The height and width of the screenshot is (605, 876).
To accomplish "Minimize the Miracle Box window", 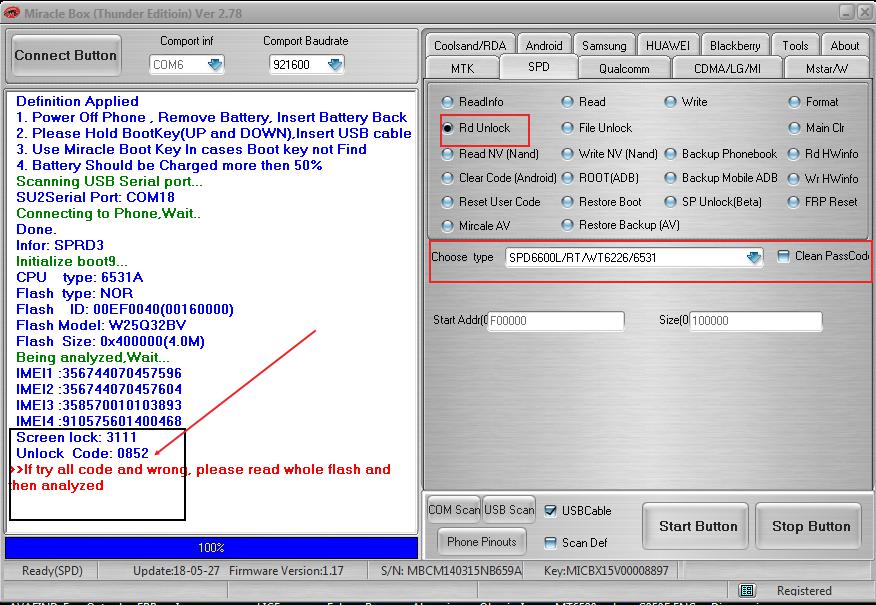I will tap(847, 12).
